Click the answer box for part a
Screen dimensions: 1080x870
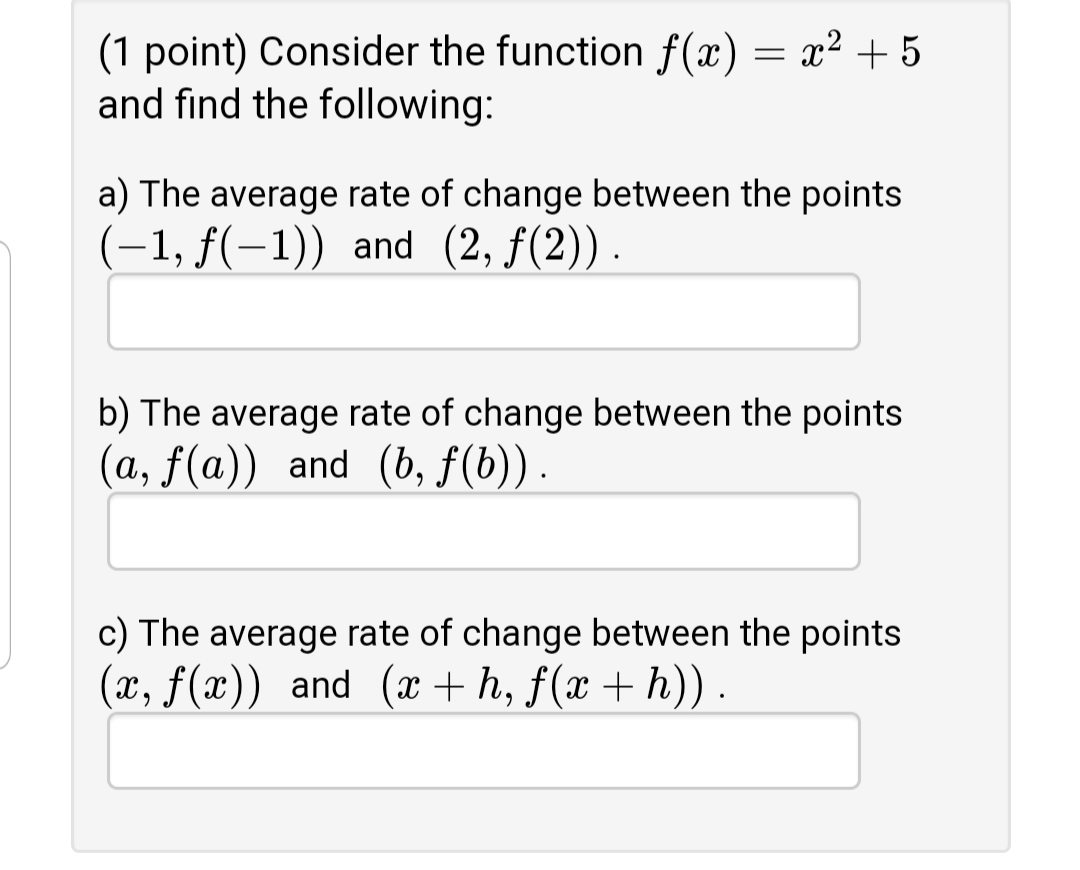tap(484, 311)
